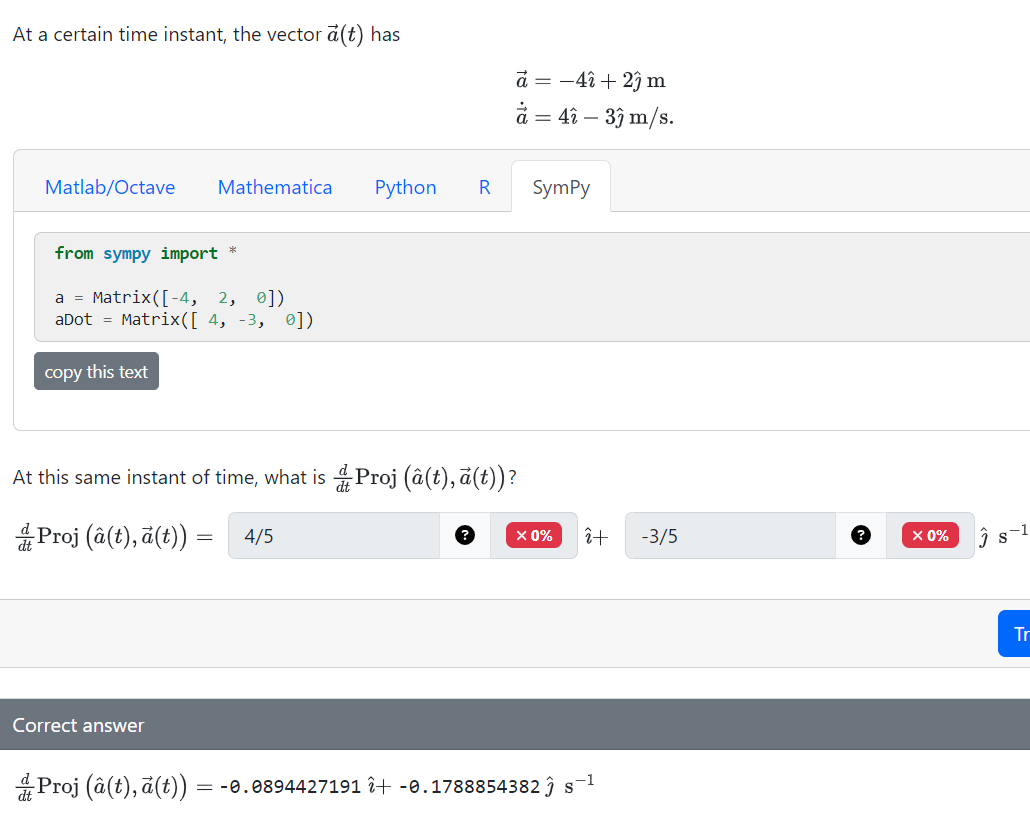Screen dimensions: 1030x832
Task: Open the R code tab
Action: (484, 187)
